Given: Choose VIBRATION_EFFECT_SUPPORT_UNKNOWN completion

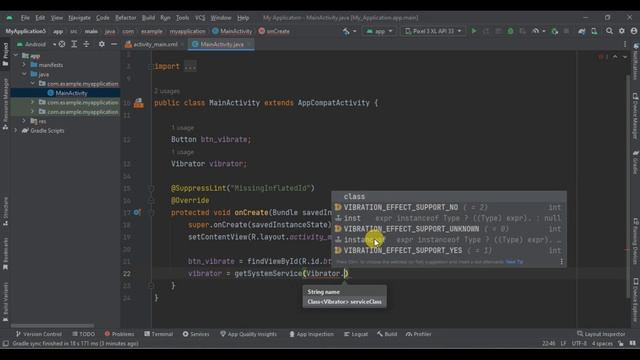Looking at the screenshot, I should [x=449, y=229].
